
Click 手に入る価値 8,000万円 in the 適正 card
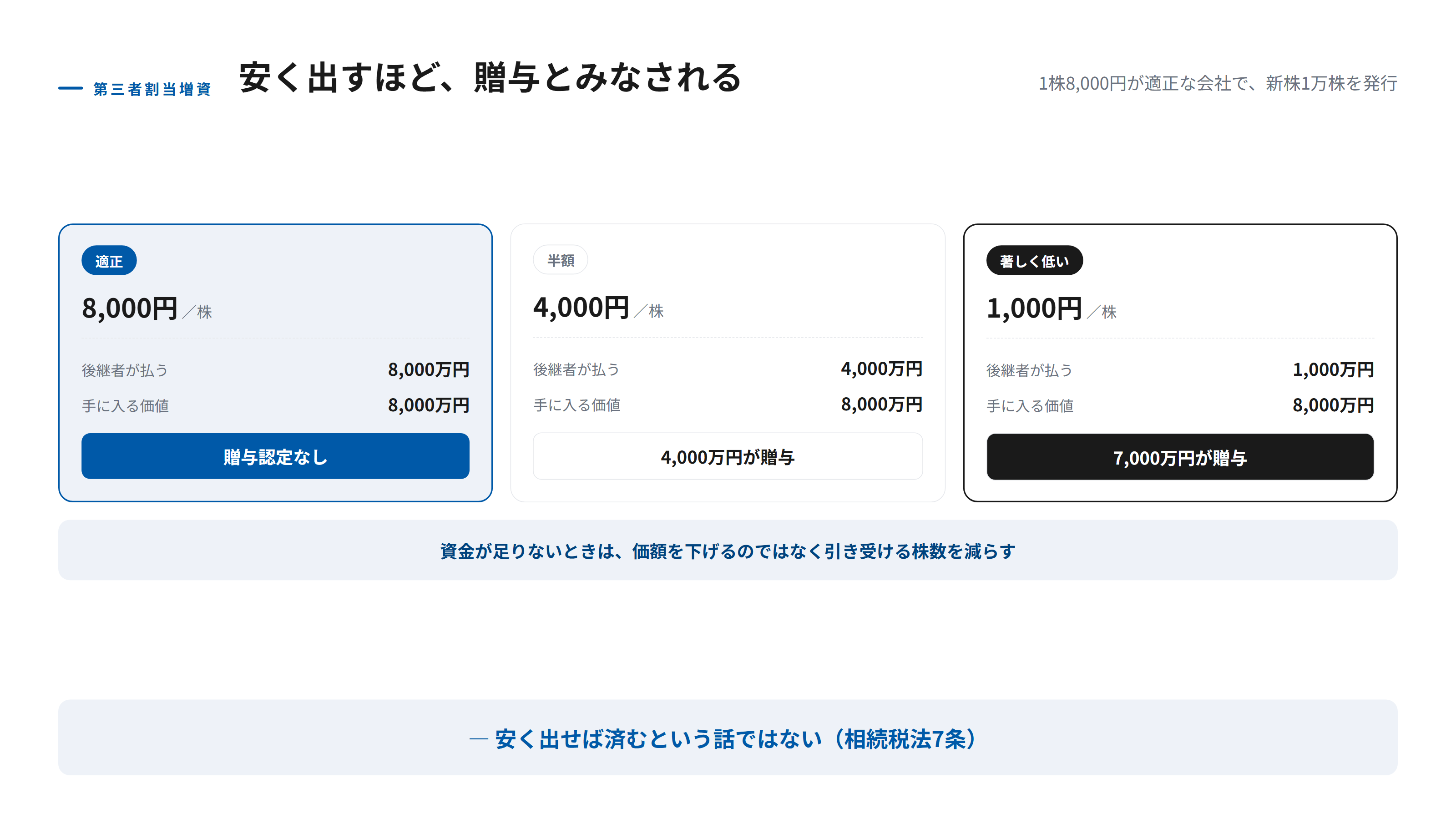[x=429, y=405]
